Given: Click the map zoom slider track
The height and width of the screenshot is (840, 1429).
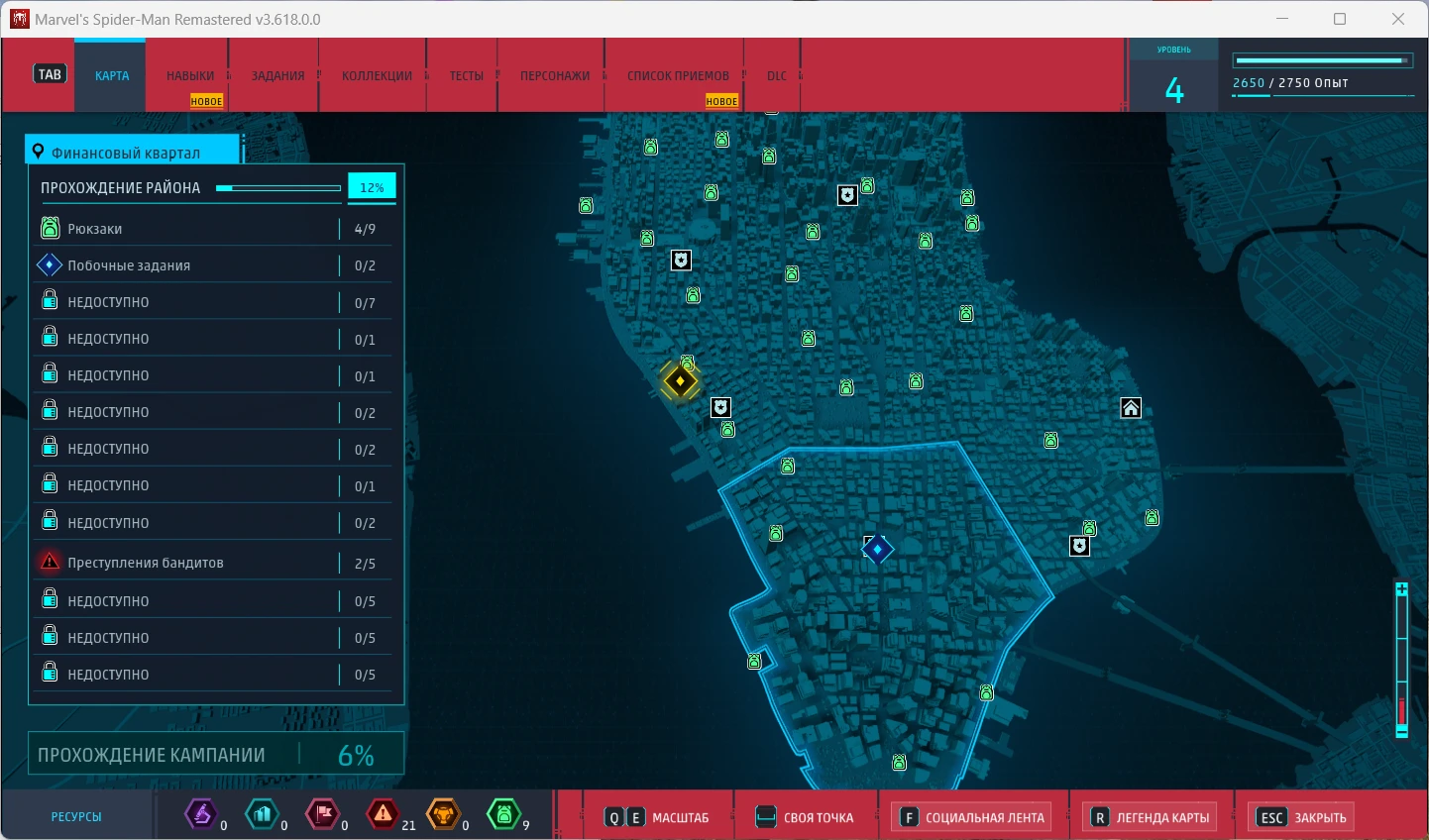Looking at the screenshot, I should [x=1401, y=661].
